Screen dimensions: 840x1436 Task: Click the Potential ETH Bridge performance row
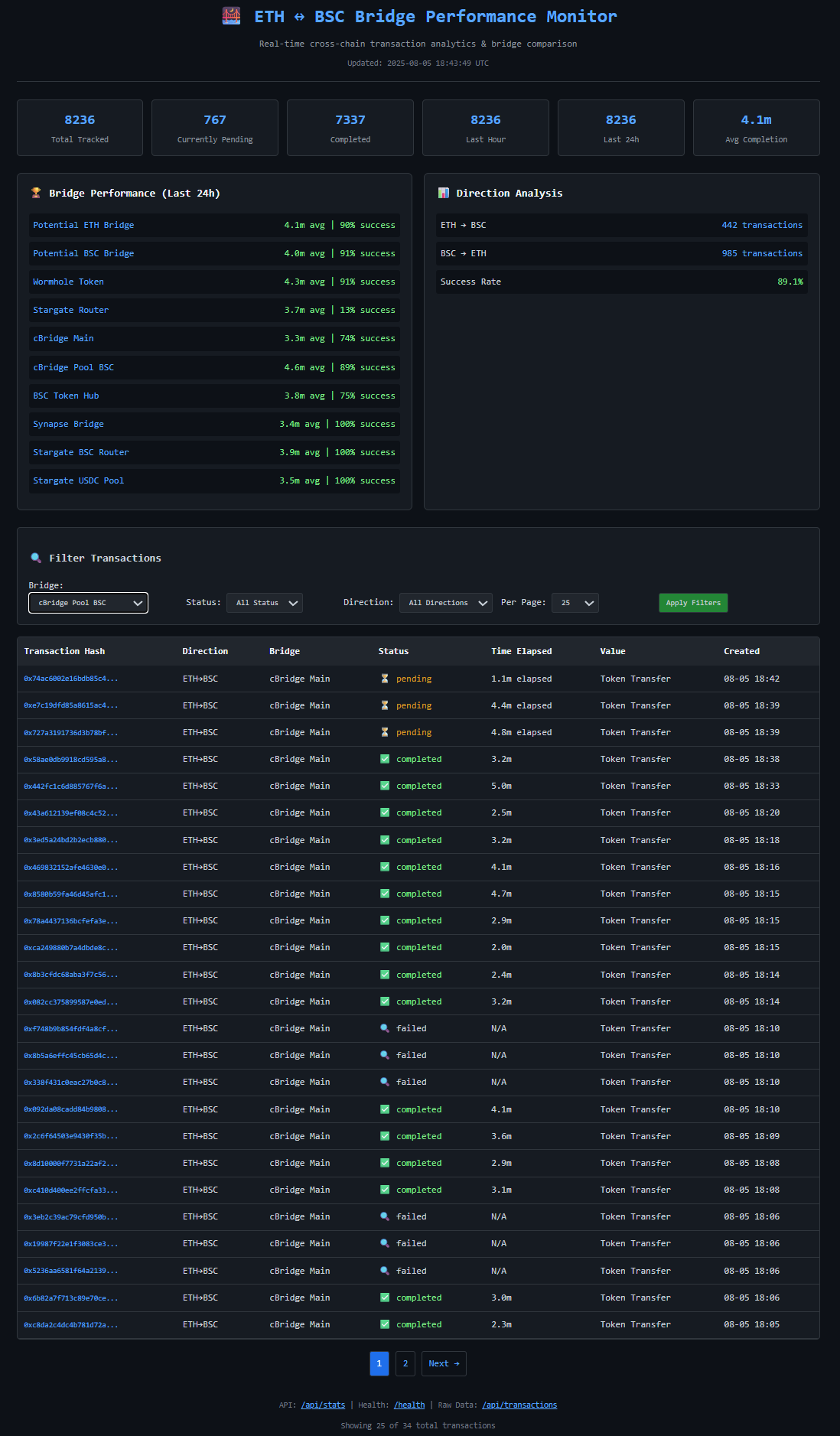214,225
